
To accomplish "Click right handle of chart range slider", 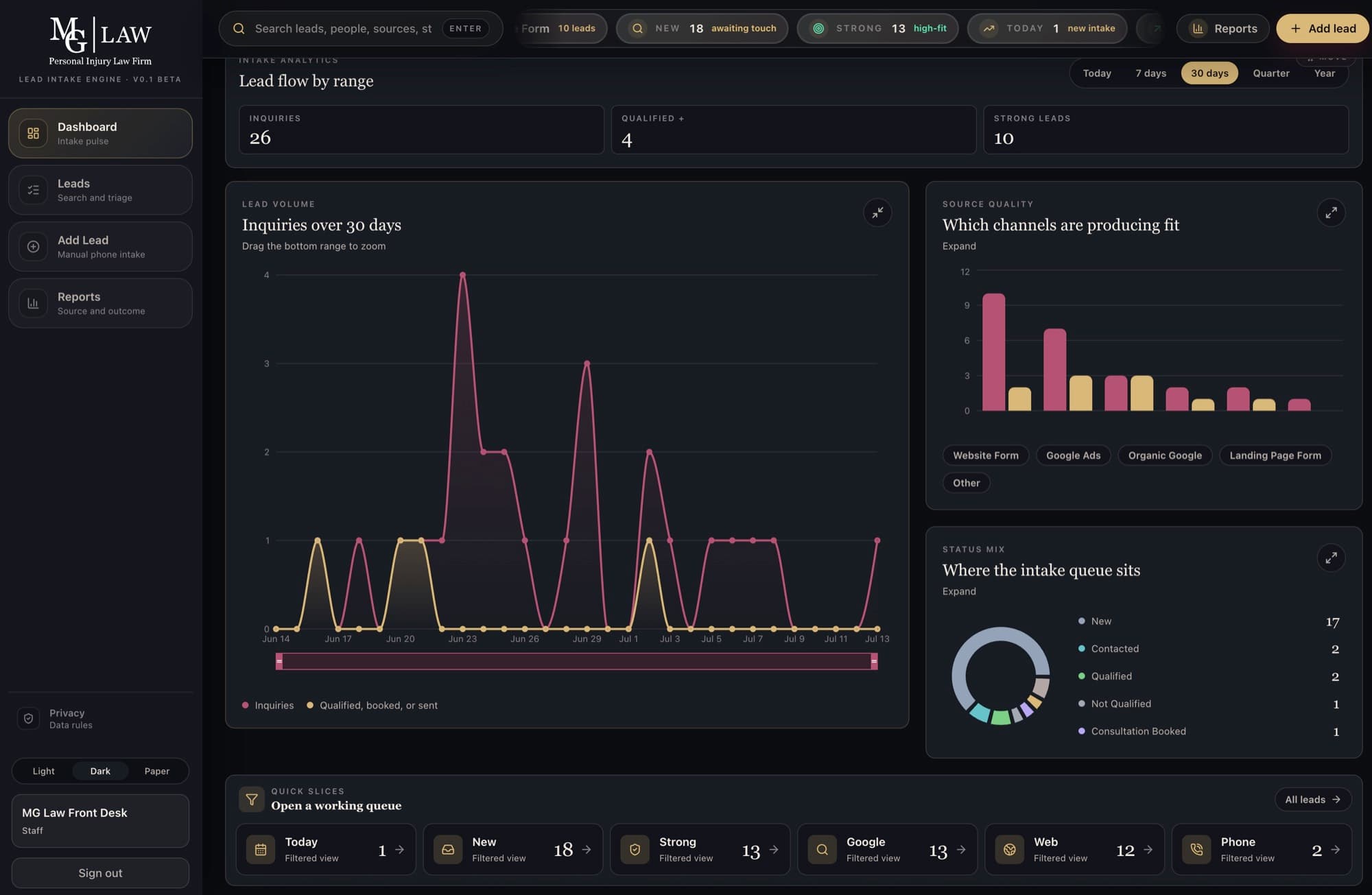I will (x=874, y=661).
